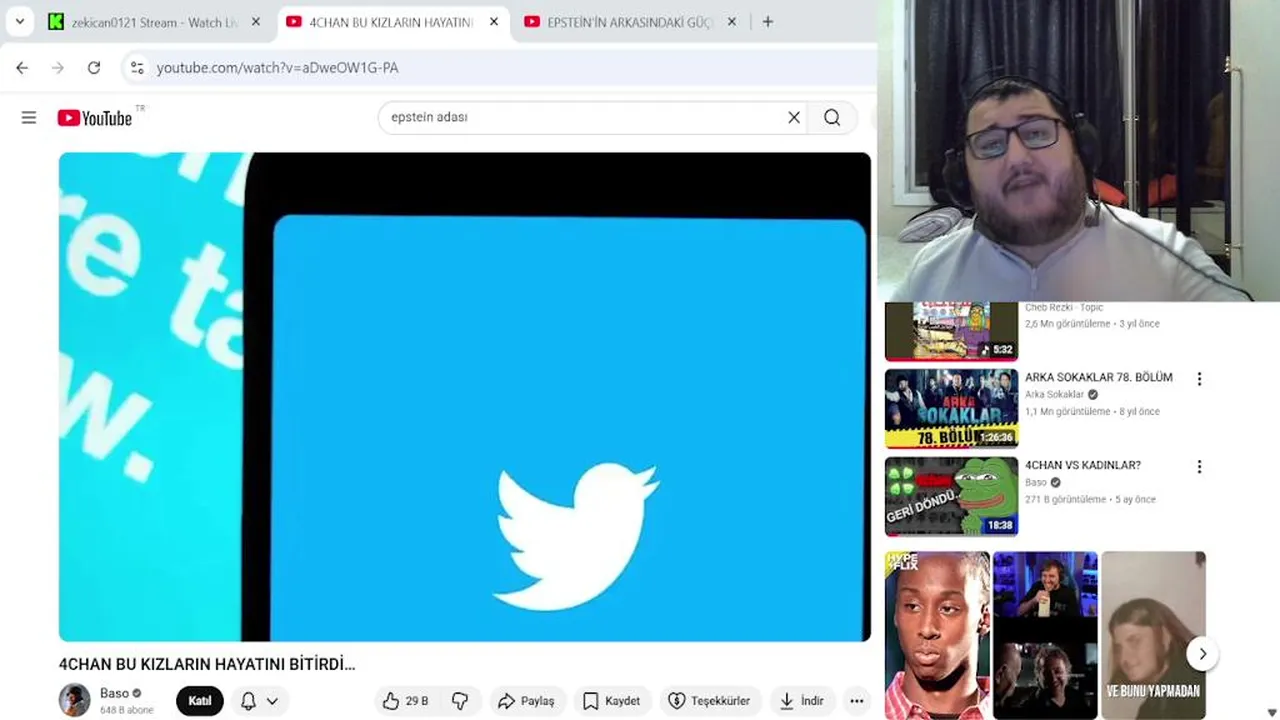Click the page scrollbar down arrow
The height and width of the screenshot is (720, 1280).
pyautogui.click(x=1272, y=712)
